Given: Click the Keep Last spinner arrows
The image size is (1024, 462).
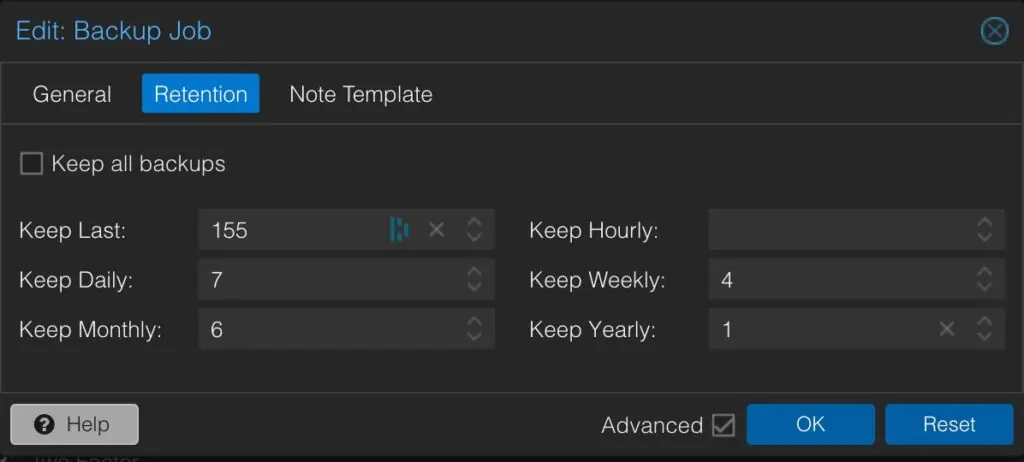Looking at the screenshot, I should 475,229.
